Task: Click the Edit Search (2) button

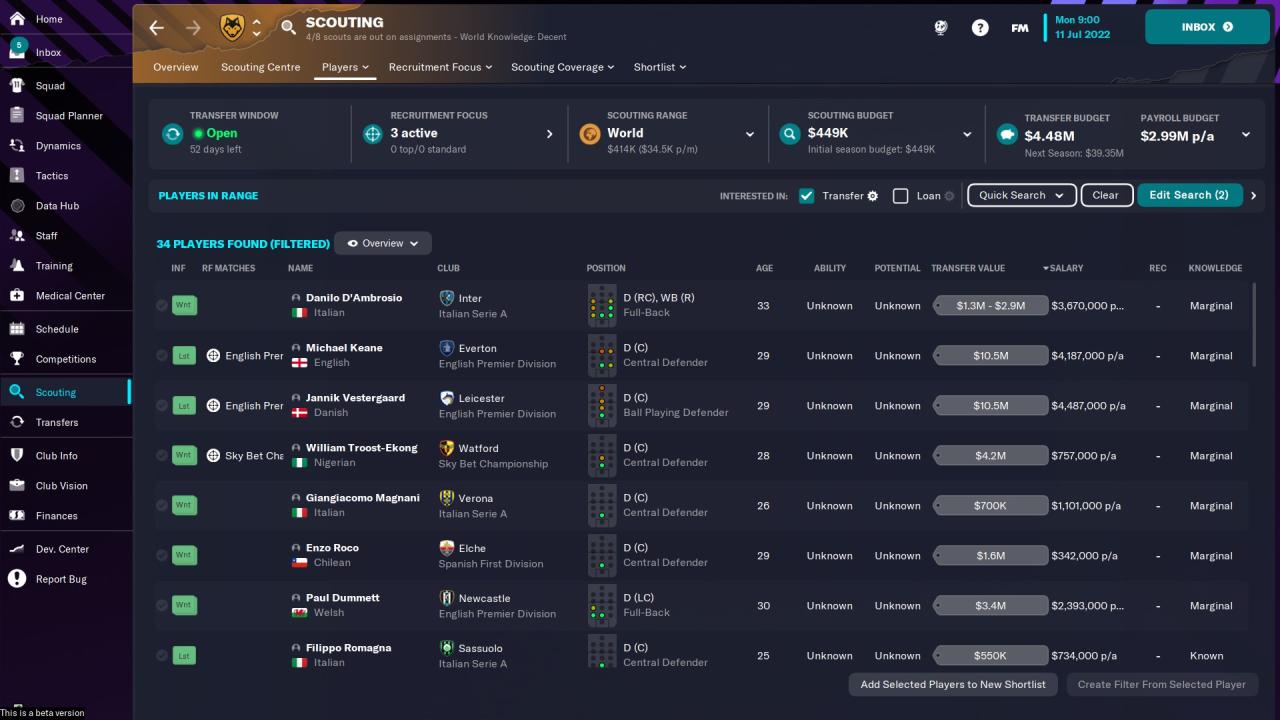Action: click(x=1189, y=195)
